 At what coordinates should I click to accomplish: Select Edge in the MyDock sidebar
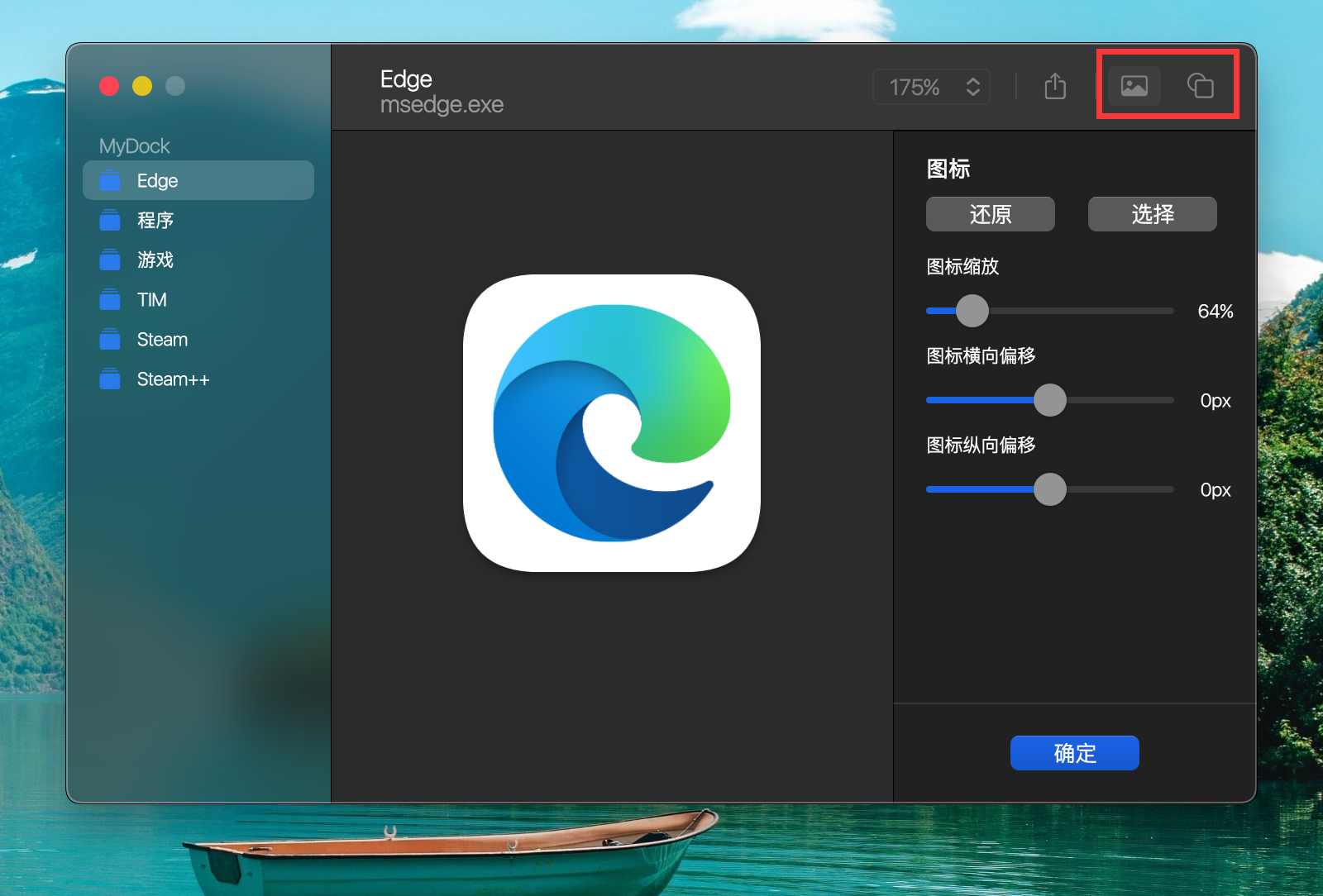198,180
